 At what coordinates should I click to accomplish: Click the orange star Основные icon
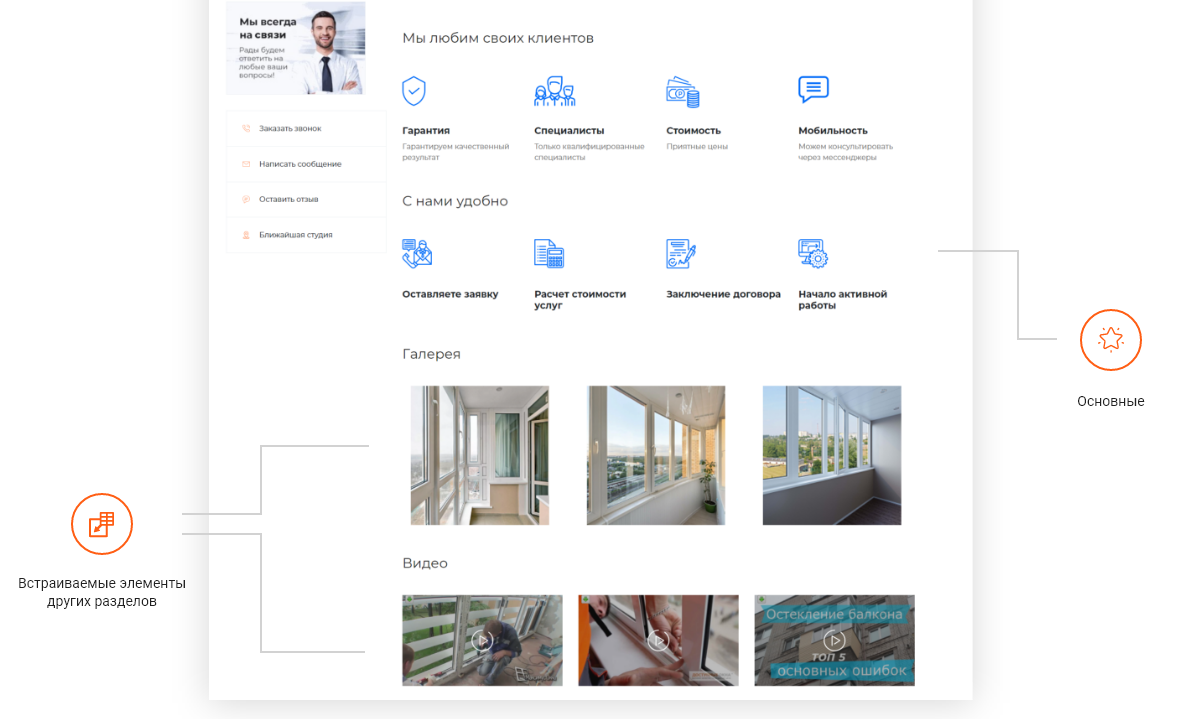click(x=1110, y=340)
